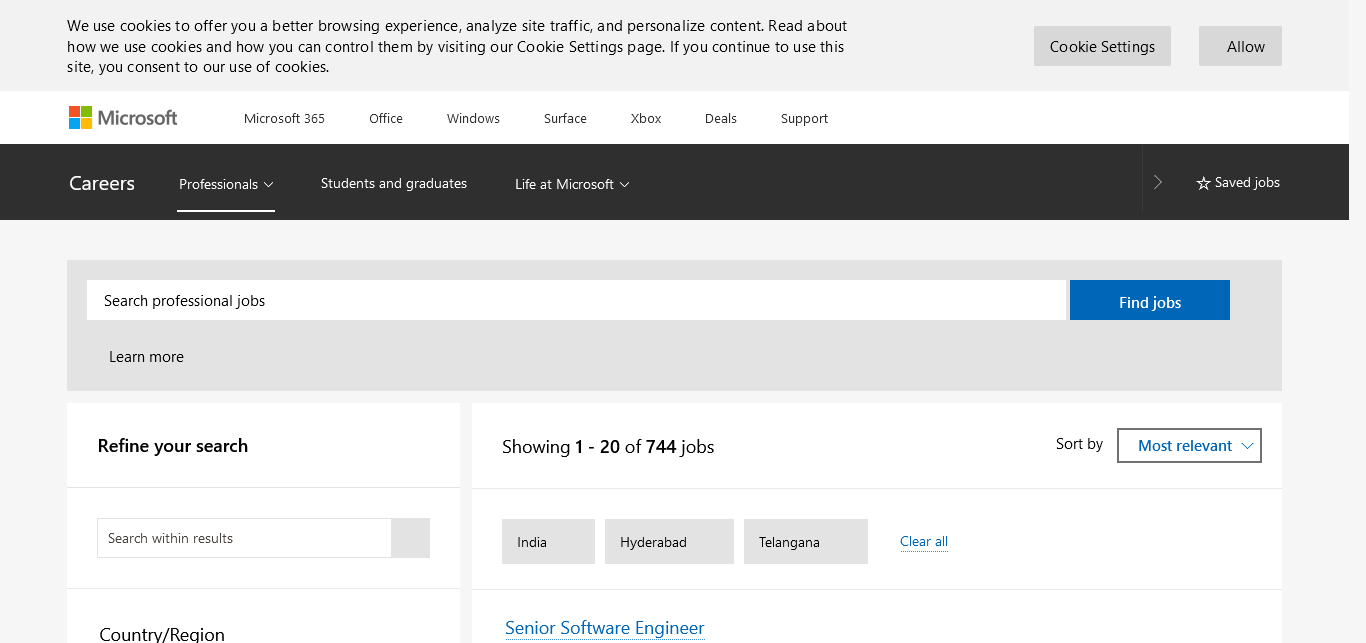Image resolution: width=1366 pixels, height=643 pixels.
Task: Expand the Professionals menu
Action: pos(226,184)
